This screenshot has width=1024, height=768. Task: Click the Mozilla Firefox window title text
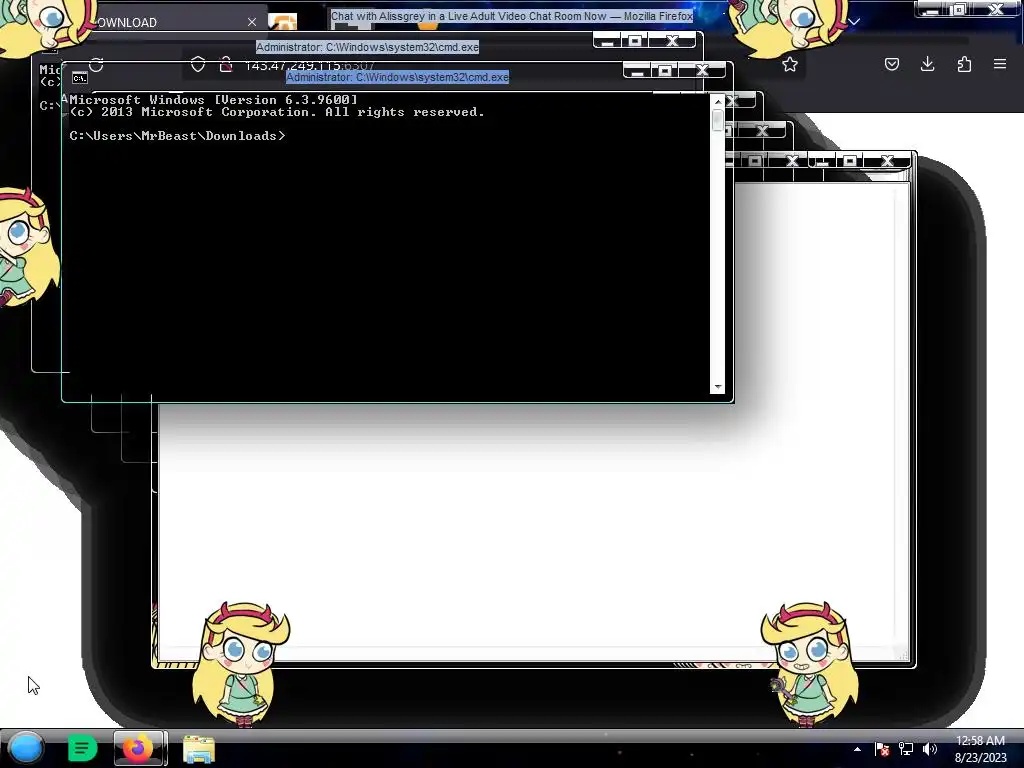click(x=512, y=16)
